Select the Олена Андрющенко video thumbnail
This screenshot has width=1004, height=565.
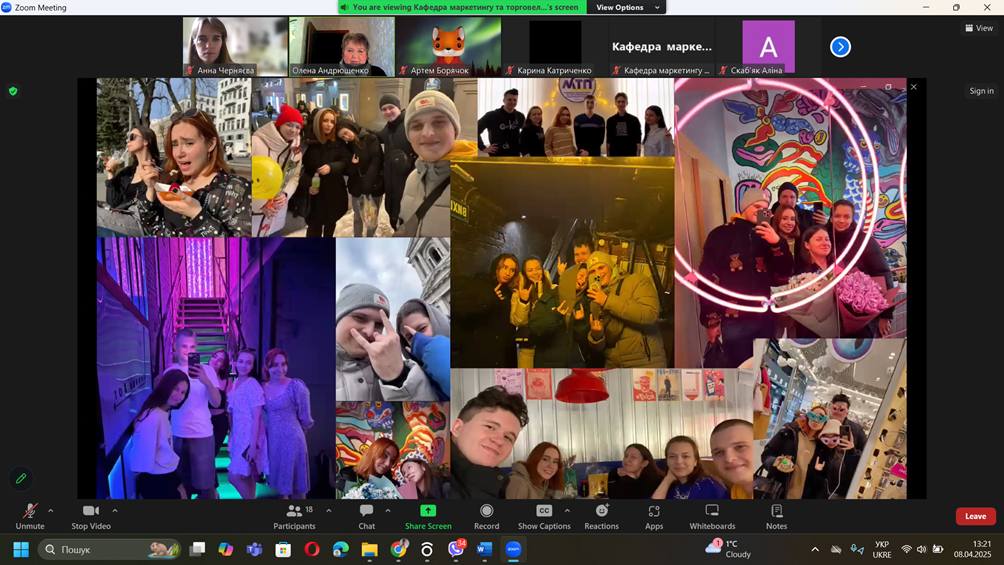341,47
